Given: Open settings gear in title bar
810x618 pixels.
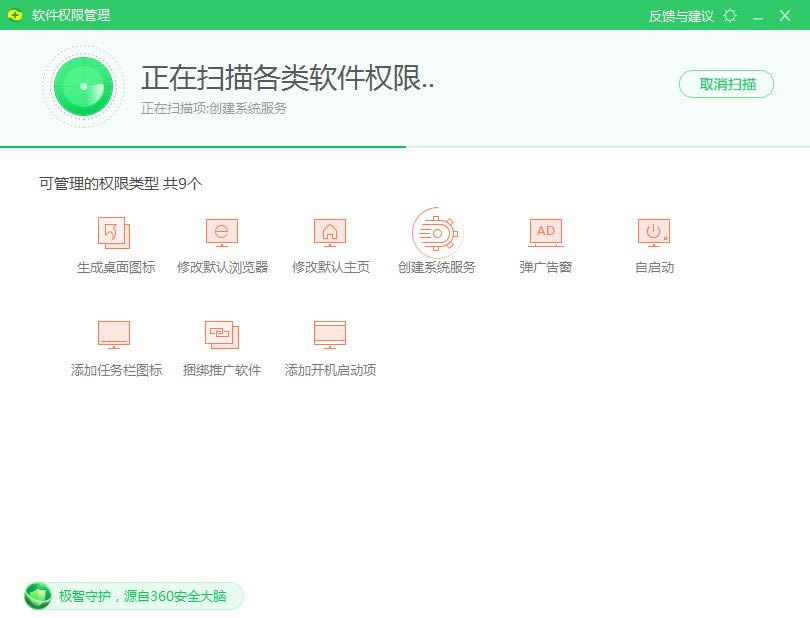Looking at the screenshot, I should point(730,16).
